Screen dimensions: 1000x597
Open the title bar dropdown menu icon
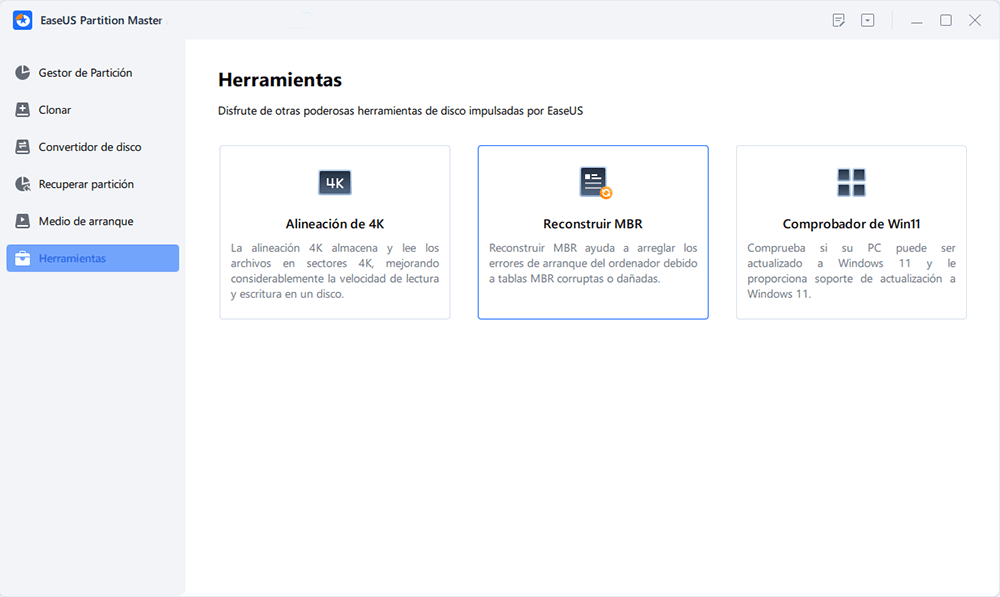coord(868,20)
